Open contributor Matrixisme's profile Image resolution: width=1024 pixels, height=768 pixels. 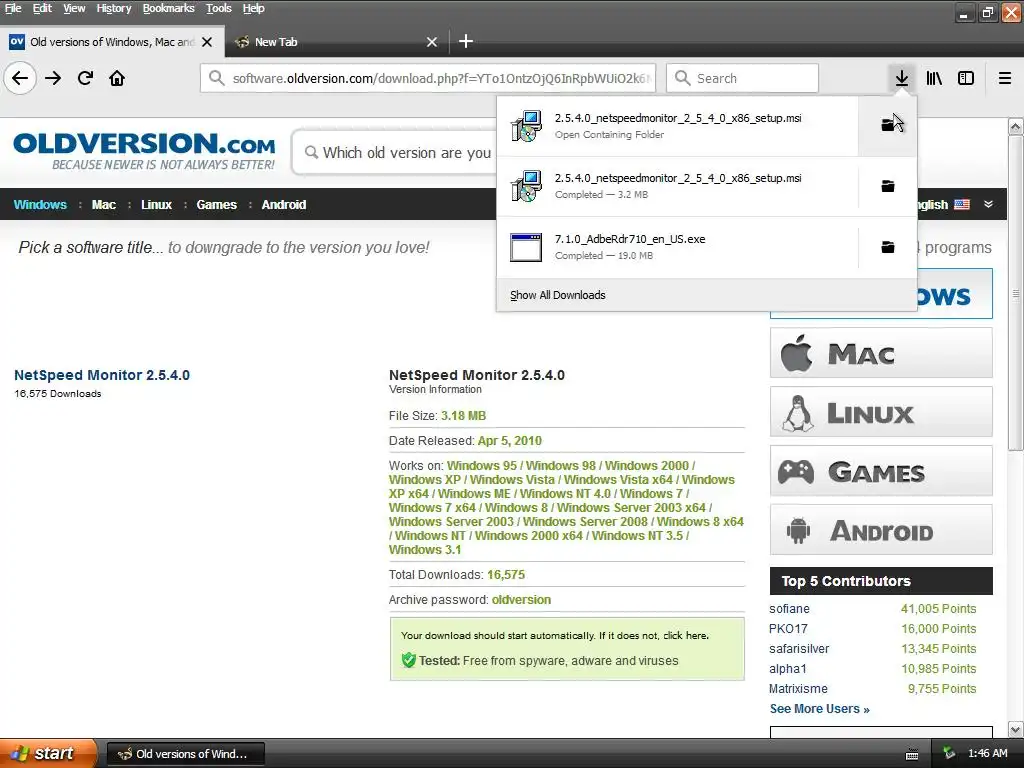coord(798,689)
